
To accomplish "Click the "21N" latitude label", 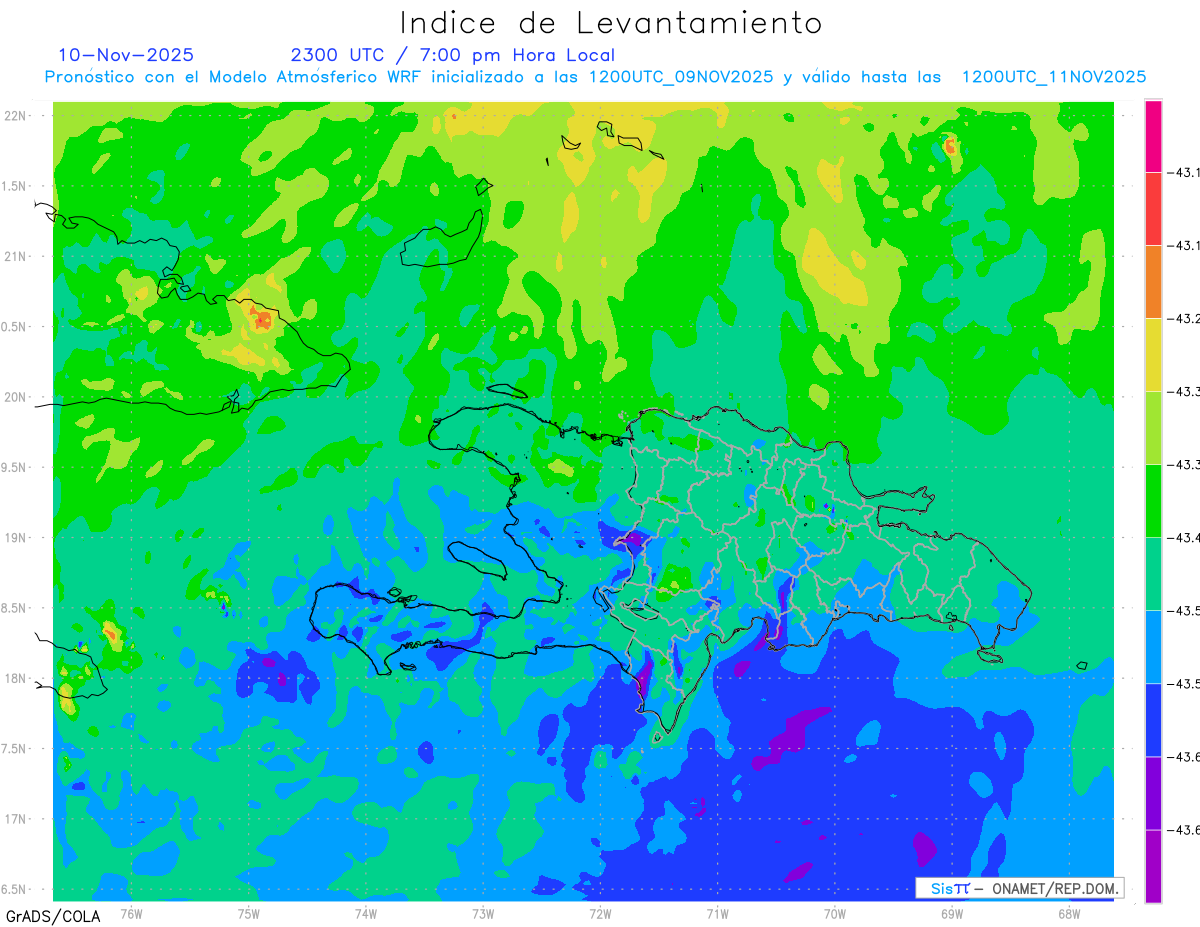I will (15, 256).
